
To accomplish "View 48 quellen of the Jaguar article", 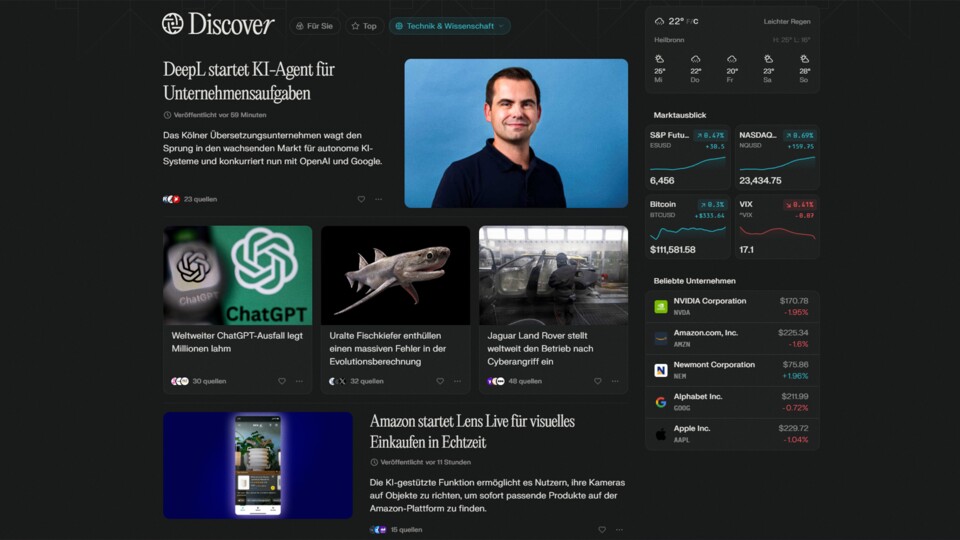I will pyautogui.click(x=514, y=381).
